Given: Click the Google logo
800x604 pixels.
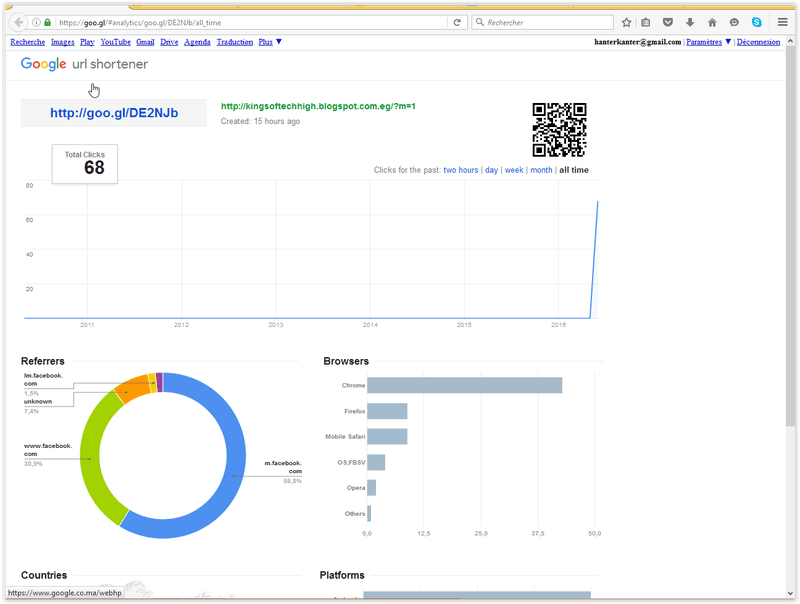Looking at the screenshot, I should coord(43,64).
